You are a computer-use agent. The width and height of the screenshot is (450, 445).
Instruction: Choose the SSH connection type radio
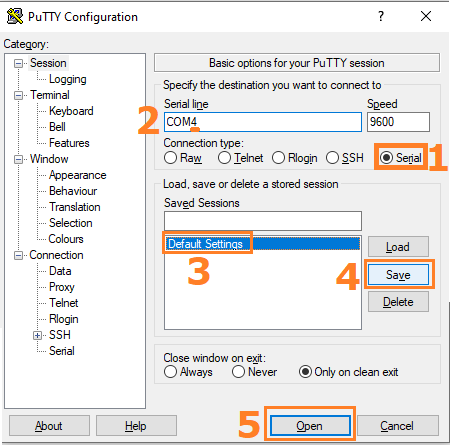(332, 158)
